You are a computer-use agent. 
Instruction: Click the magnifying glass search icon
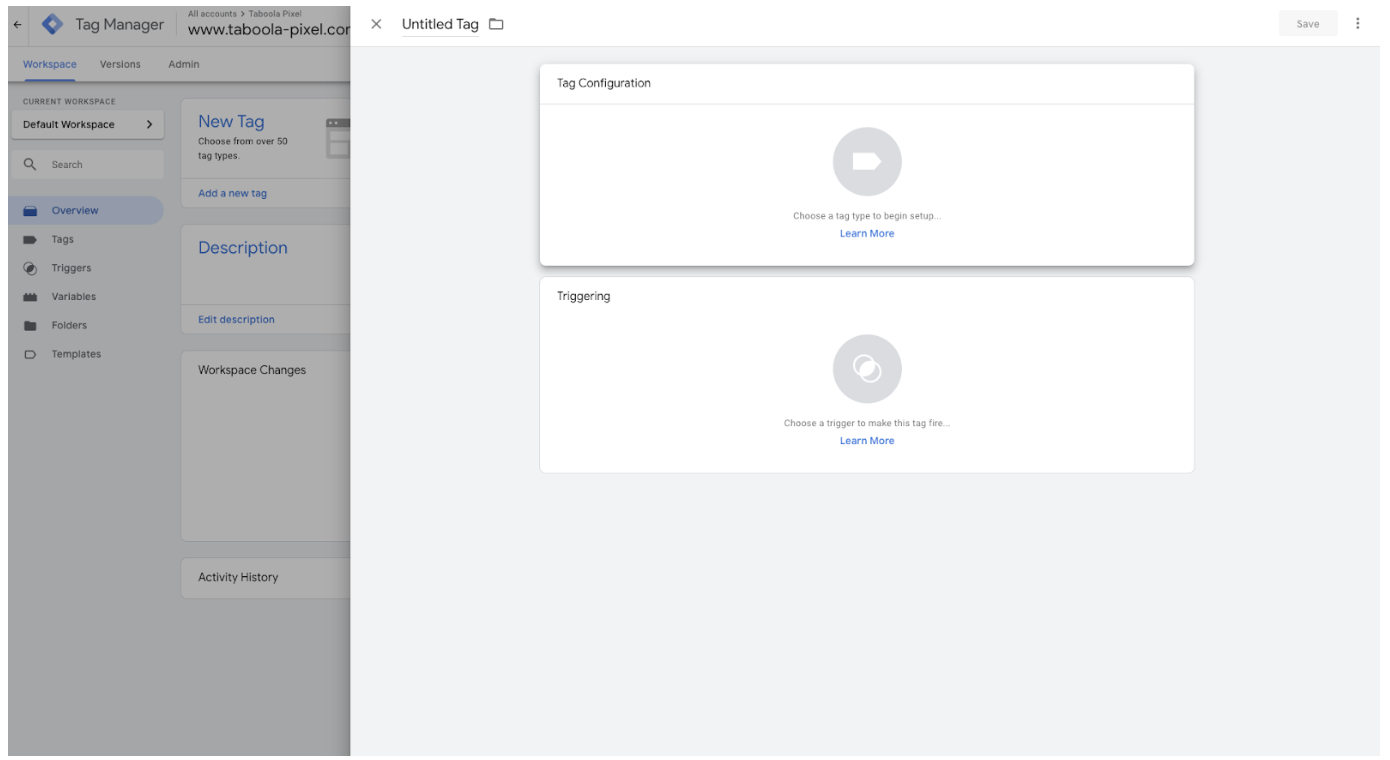point(30,164)
